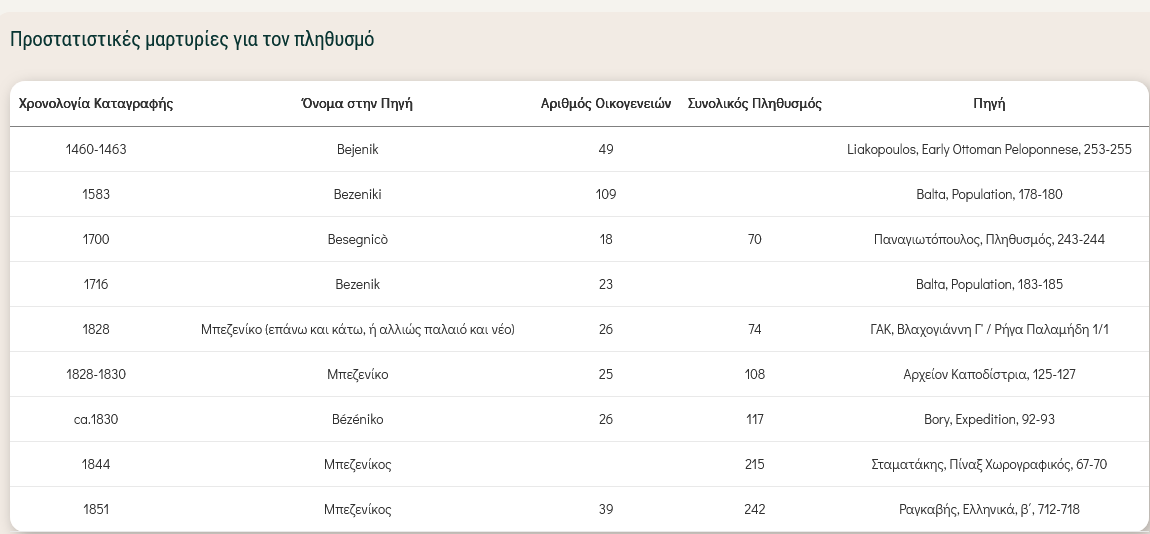Open the Σταματάκης, Πίναξ Χωρογραφικός source
The height and width of the screenshot is (534, 1150).
click(x=989, y=465)
